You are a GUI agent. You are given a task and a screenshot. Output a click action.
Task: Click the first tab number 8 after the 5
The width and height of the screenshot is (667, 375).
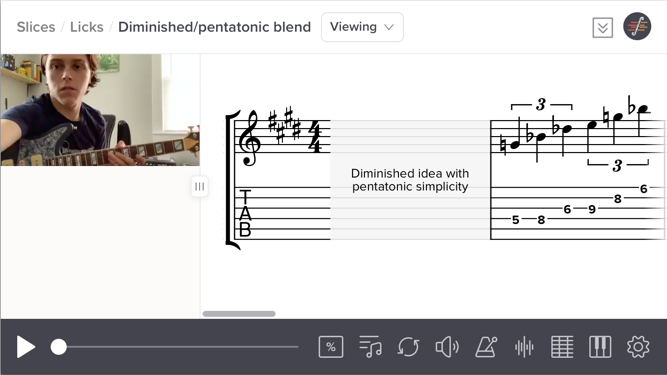point(541,220)
